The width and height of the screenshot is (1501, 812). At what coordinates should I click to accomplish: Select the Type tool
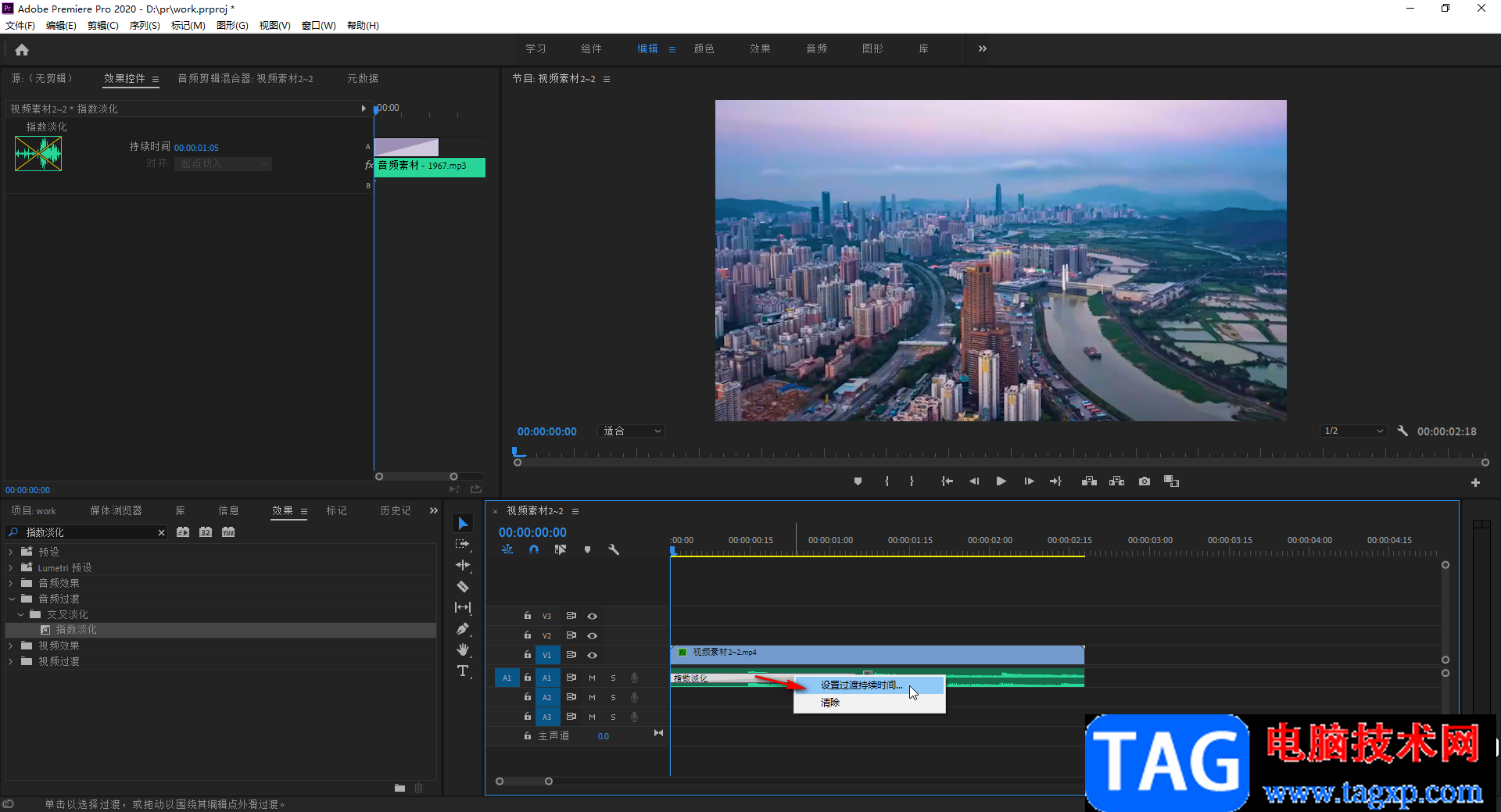(463, 671)
